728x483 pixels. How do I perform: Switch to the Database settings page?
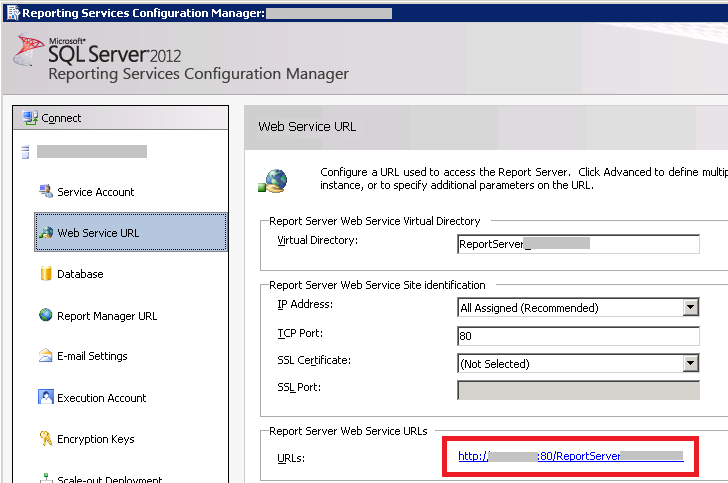80,274
